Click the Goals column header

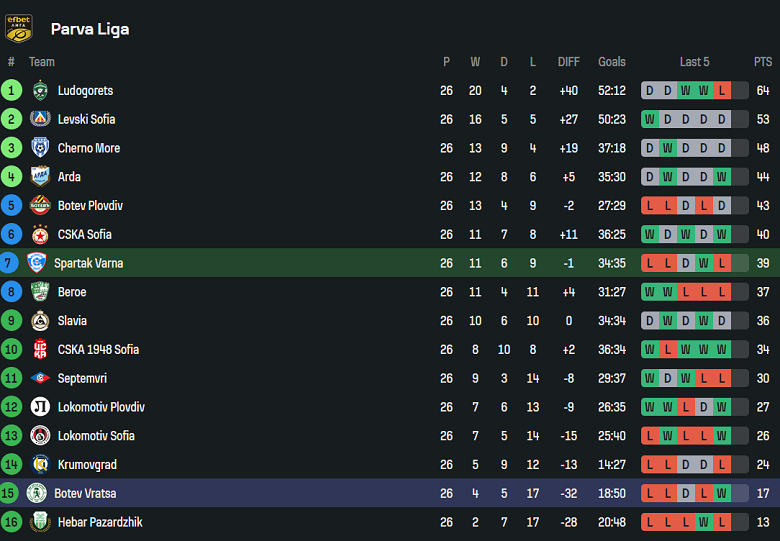(612, 62)
